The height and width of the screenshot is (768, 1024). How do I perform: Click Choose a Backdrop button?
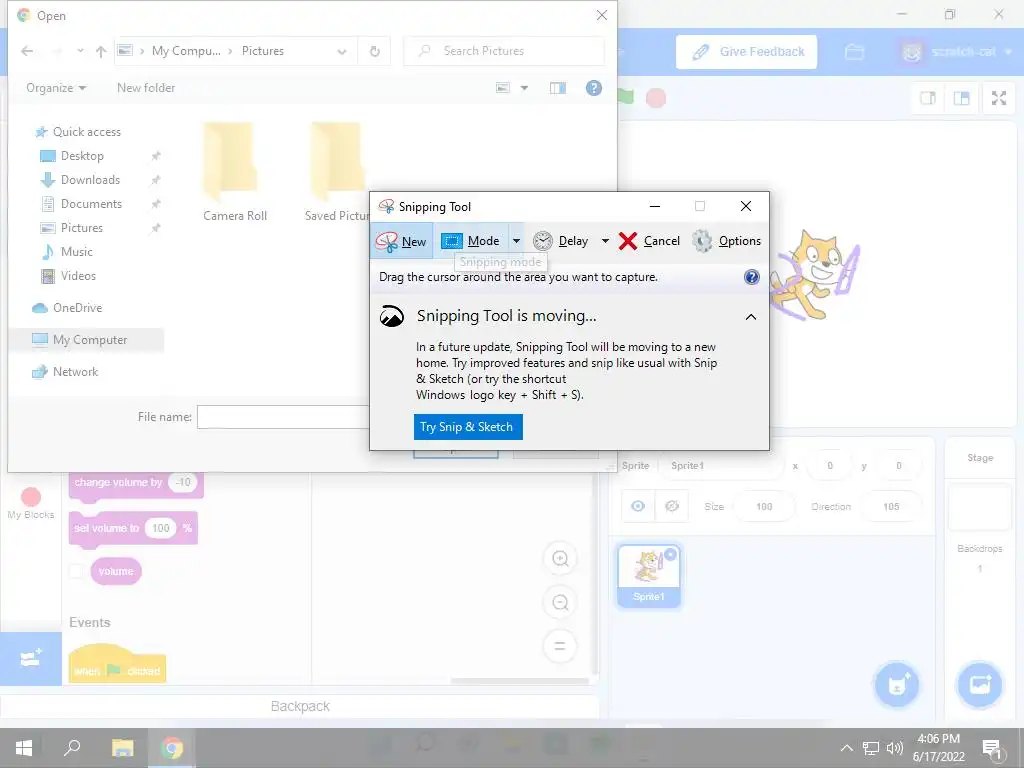point(979,684)
